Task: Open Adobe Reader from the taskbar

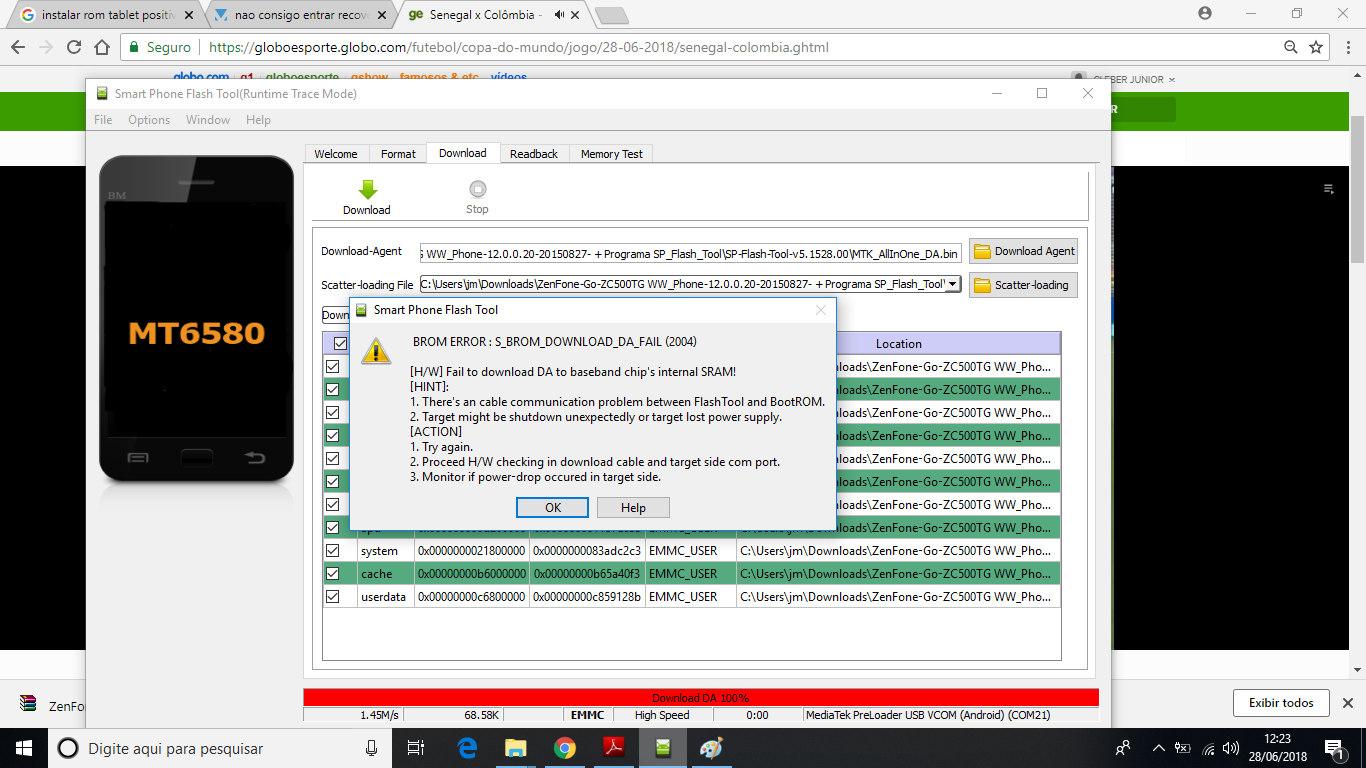Action: (614, 748)
